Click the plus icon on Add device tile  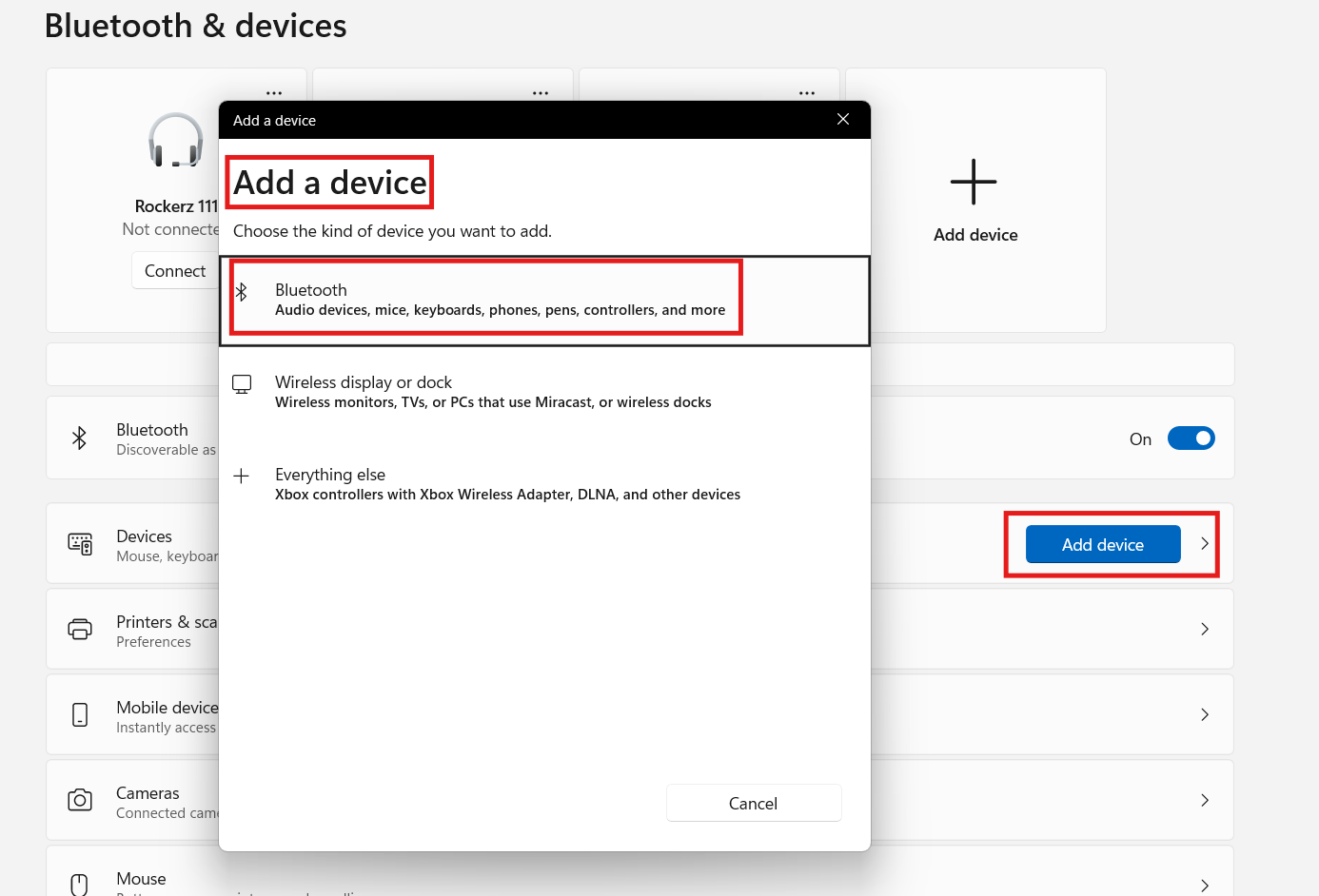click(974, 181)
